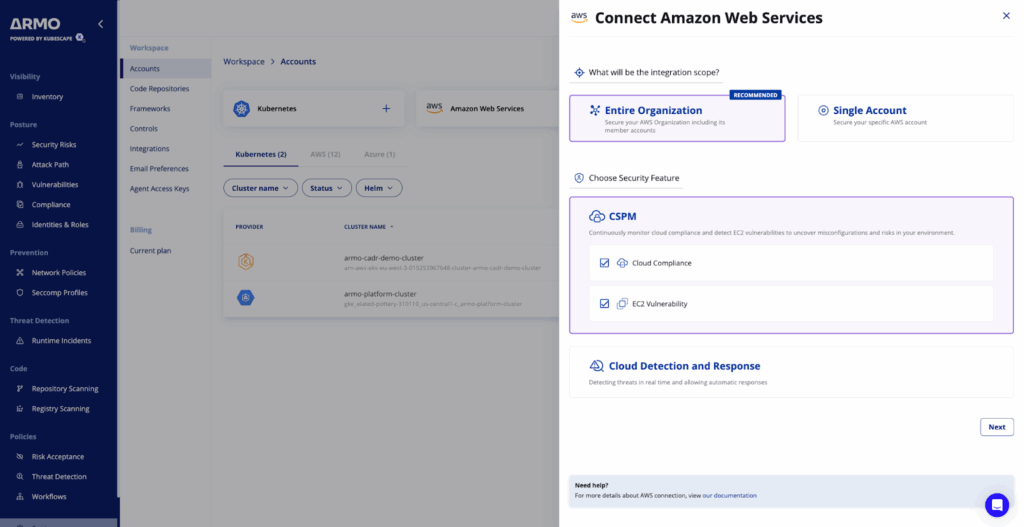This screenshot has width=1024, height=527.
Task: Switch to the AWS (12) tab
Action: tap(325, 155)
